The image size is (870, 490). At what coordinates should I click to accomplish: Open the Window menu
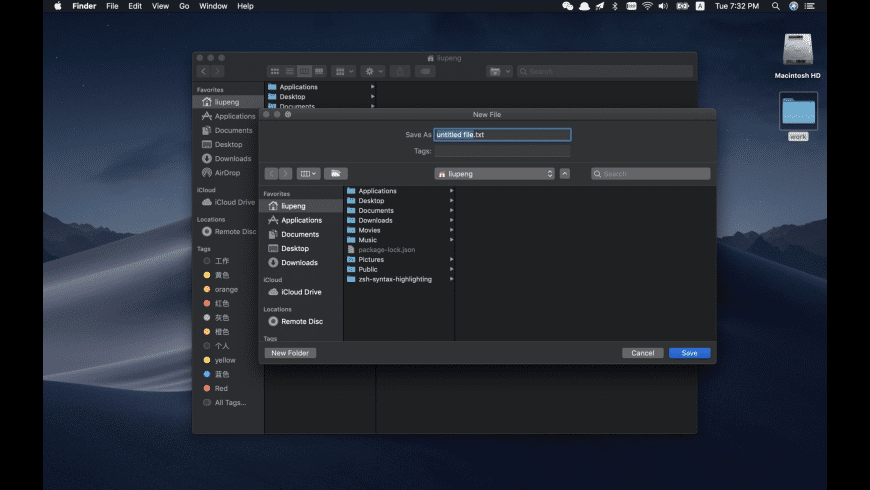(x=213, y=6)
